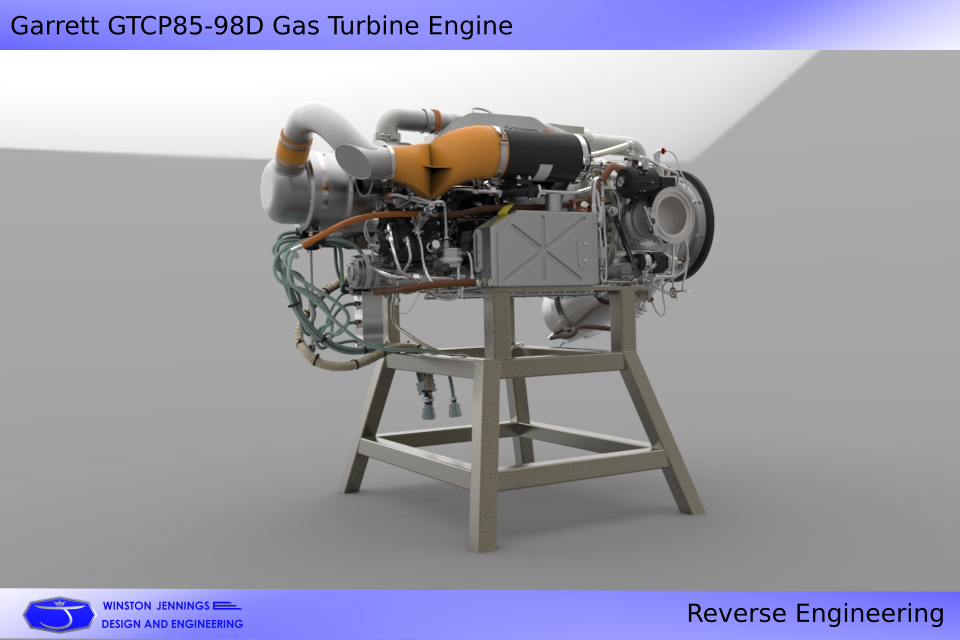Click the Winston Jennings emblem logo

tap(59, 614)
